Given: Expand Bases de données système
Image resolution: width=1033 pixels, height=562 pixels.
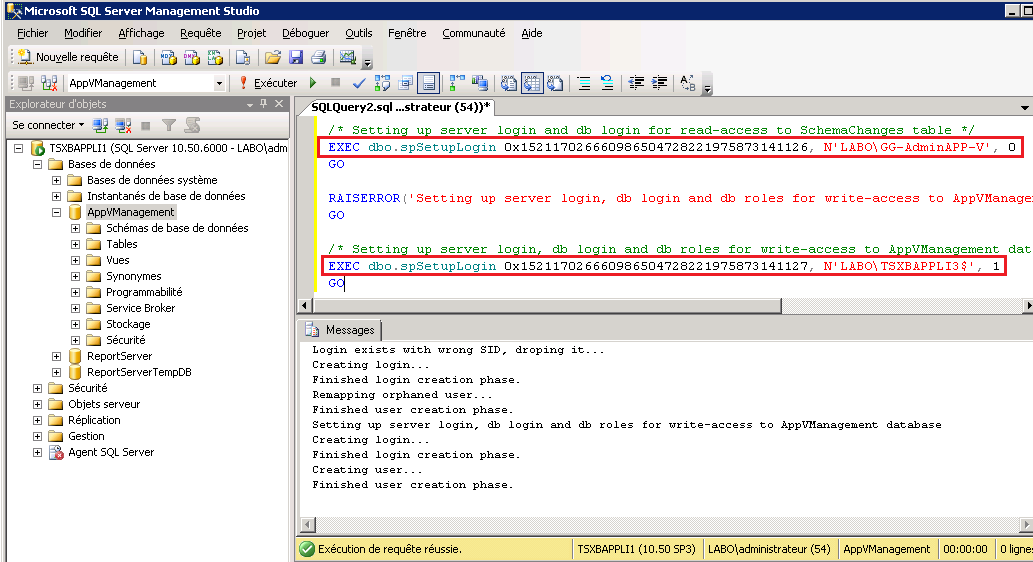Looking at the screenshot, I should 57,180.
